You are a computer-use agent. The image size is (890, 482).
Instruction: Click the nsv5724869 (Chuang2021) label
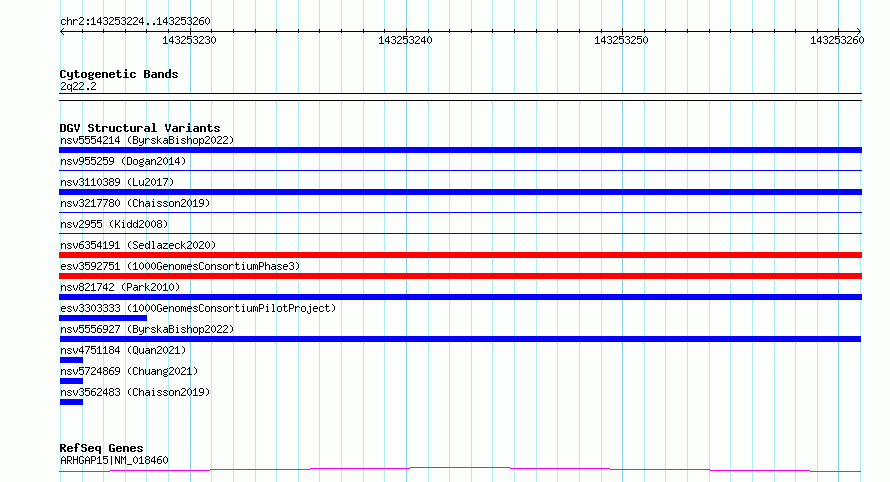129,371
